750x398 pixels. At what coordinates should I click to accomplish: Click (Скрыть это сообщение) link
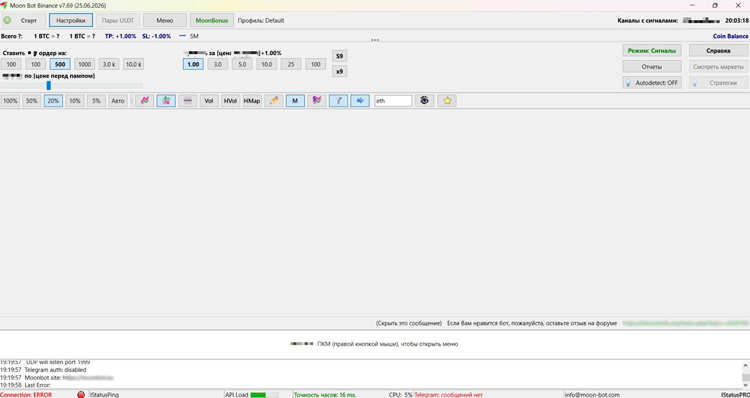pyautogui.click(x=408, y=323)
